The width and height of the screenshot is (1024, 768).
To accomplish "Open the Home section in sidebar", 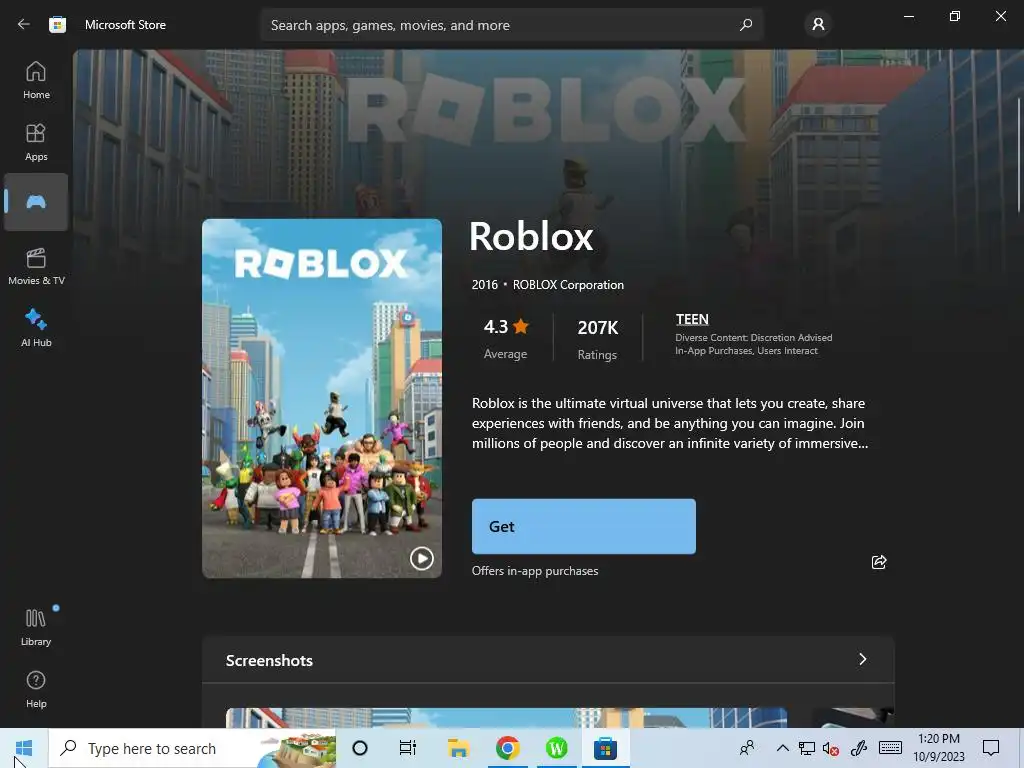I will click(x=36, y=80).
